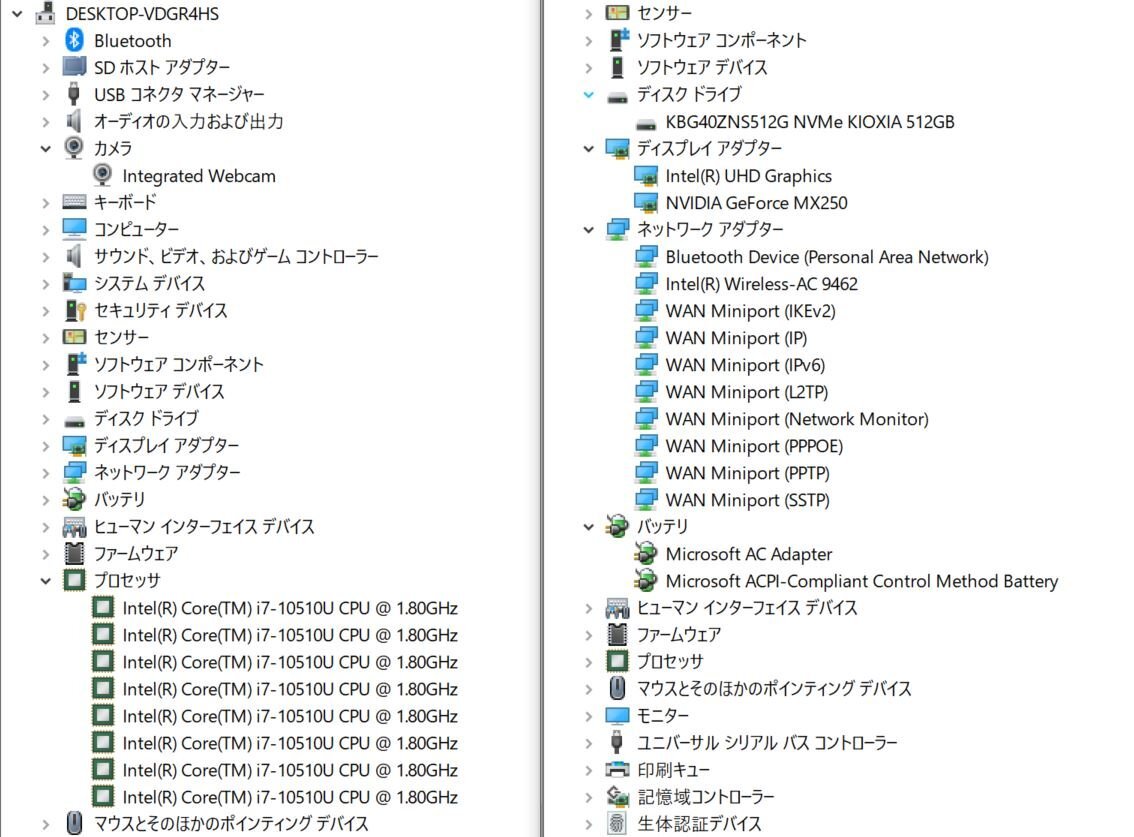
Task: Click the USB コネクタ マネージャー icon
Action: click(74, 94)
